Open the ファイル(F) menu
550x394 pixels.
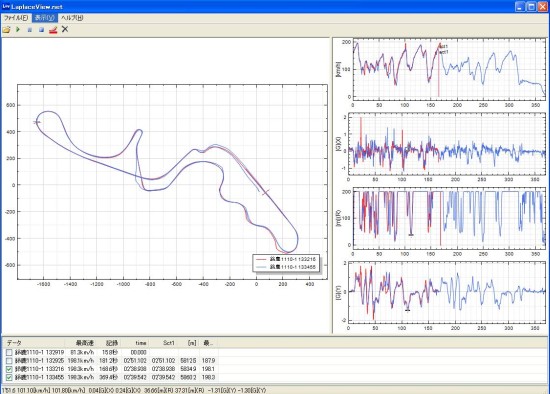pos(16,18)
